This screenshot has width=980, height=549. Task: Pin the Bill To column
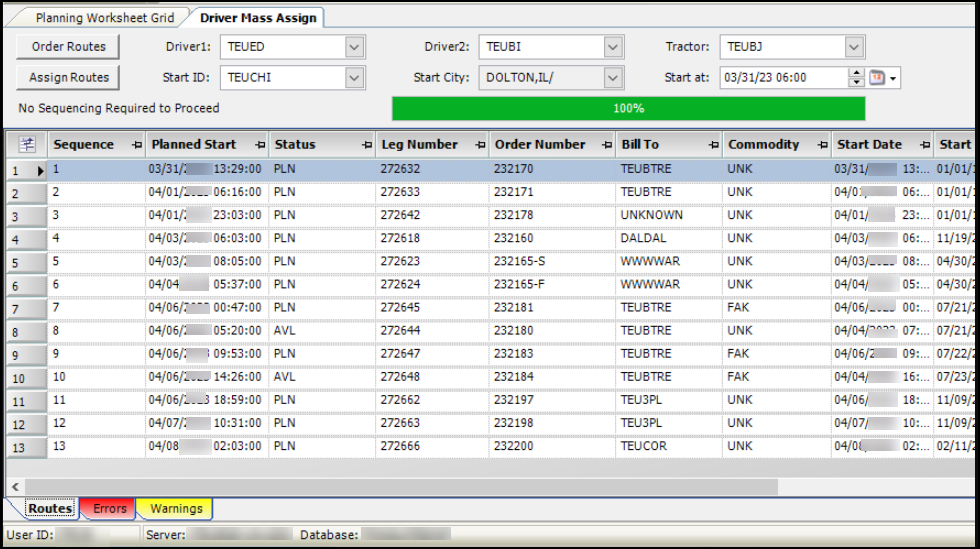713,145
